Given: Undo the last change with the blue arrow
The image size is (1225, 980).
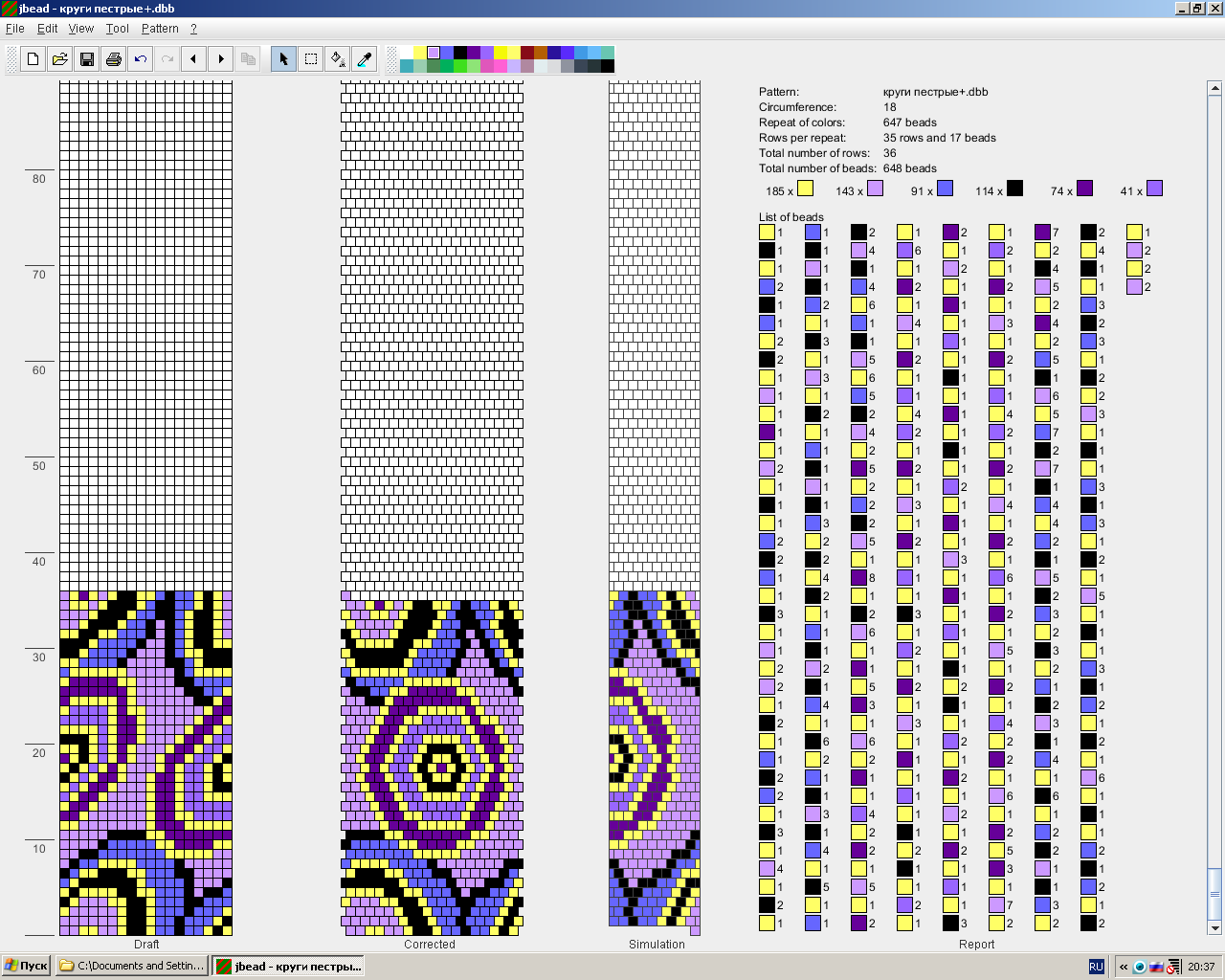Looking at the screenshot, I should [141, 59].
